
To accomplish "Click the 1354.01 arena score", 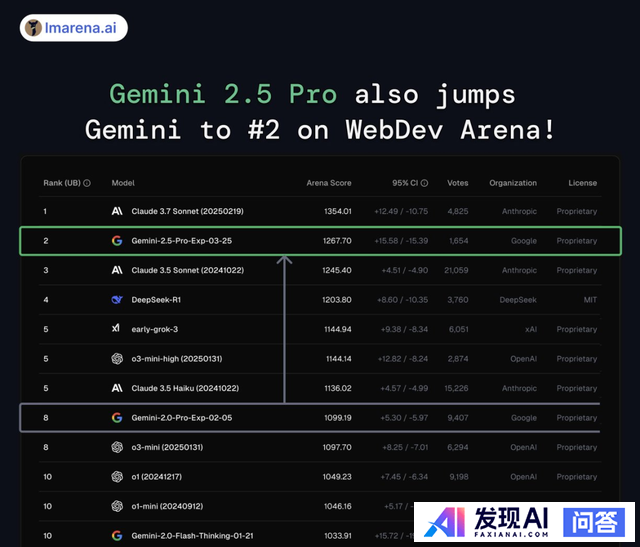I will [338, 211].
